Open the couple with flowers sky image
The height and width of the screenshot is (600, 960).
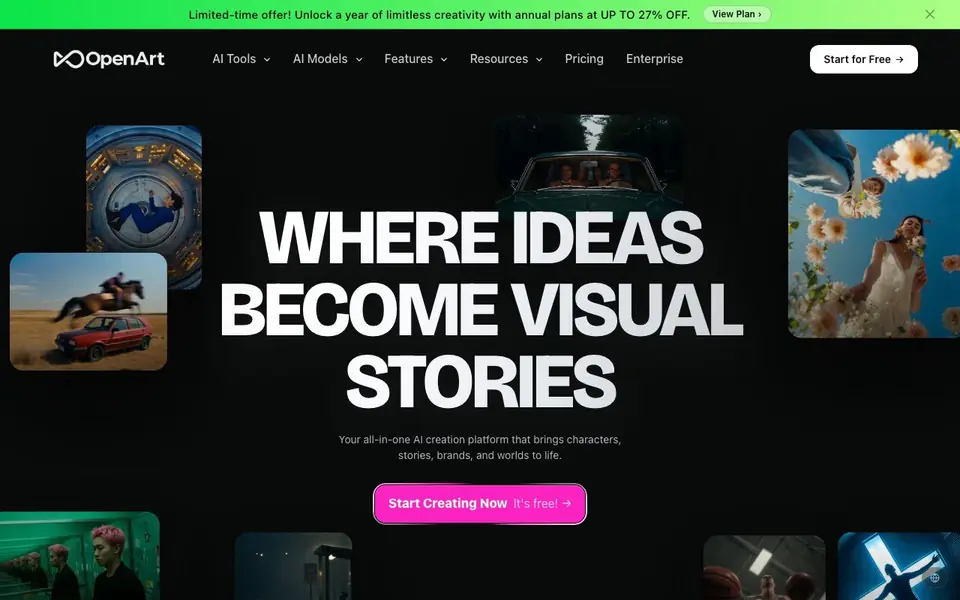874,233
